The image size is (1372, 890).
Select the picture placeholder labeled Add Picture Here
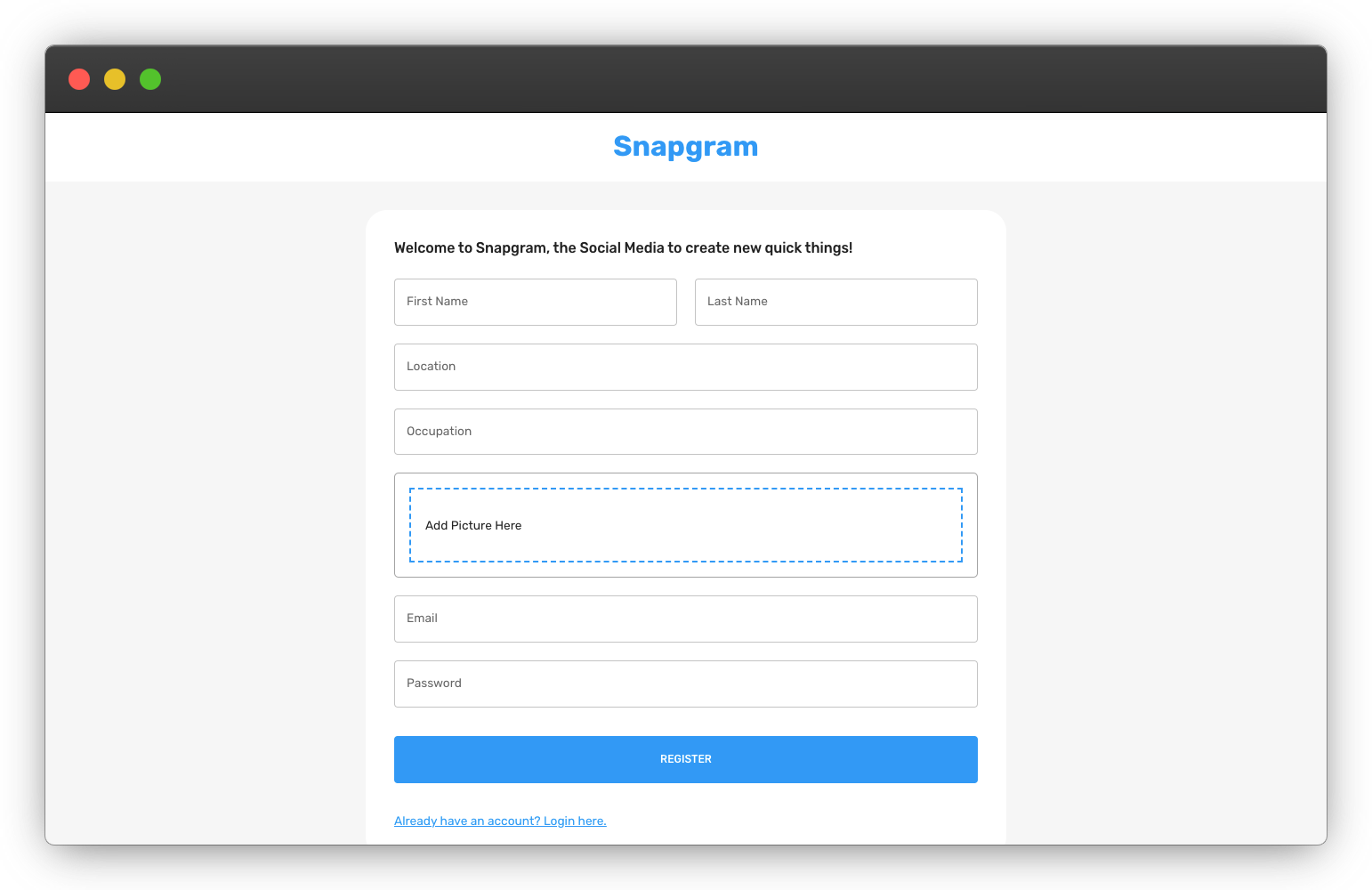(685, 525)
